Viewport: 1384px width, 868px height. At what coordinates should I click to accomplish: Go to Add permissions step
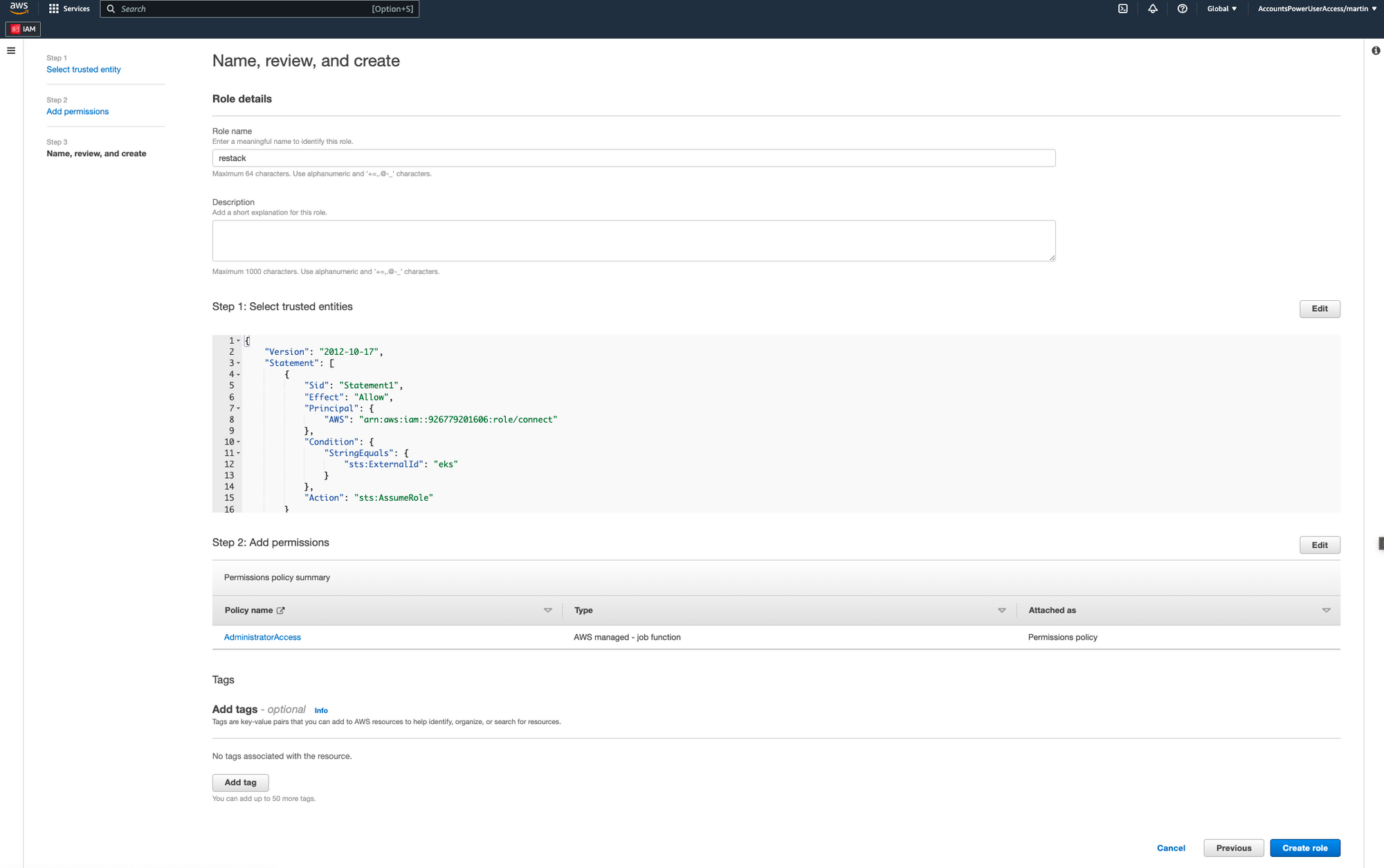[78, 111]
